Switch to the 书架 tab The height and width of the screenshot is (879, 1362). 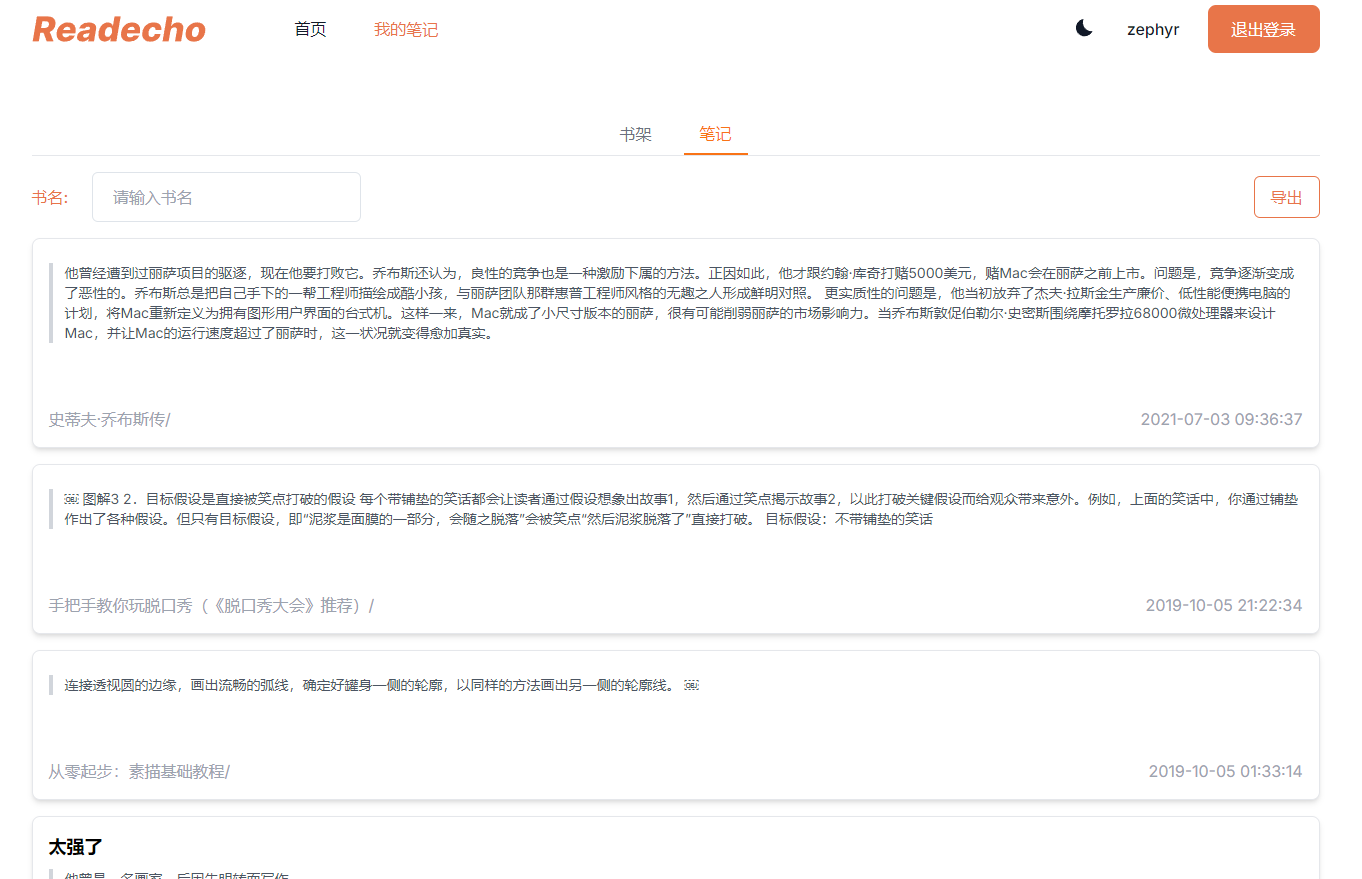(x=635, y=135)
